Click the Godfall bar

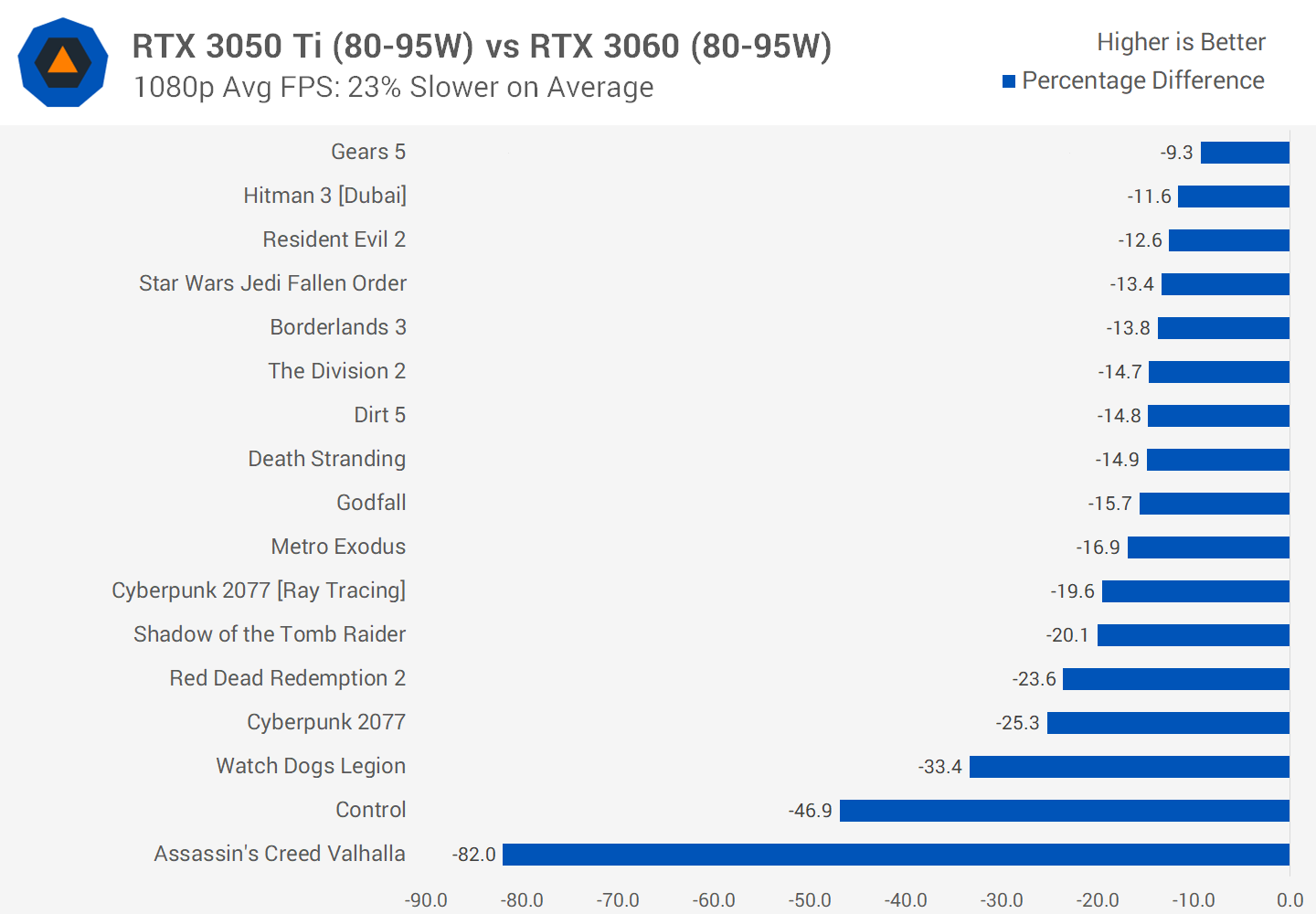[1215, 504]
